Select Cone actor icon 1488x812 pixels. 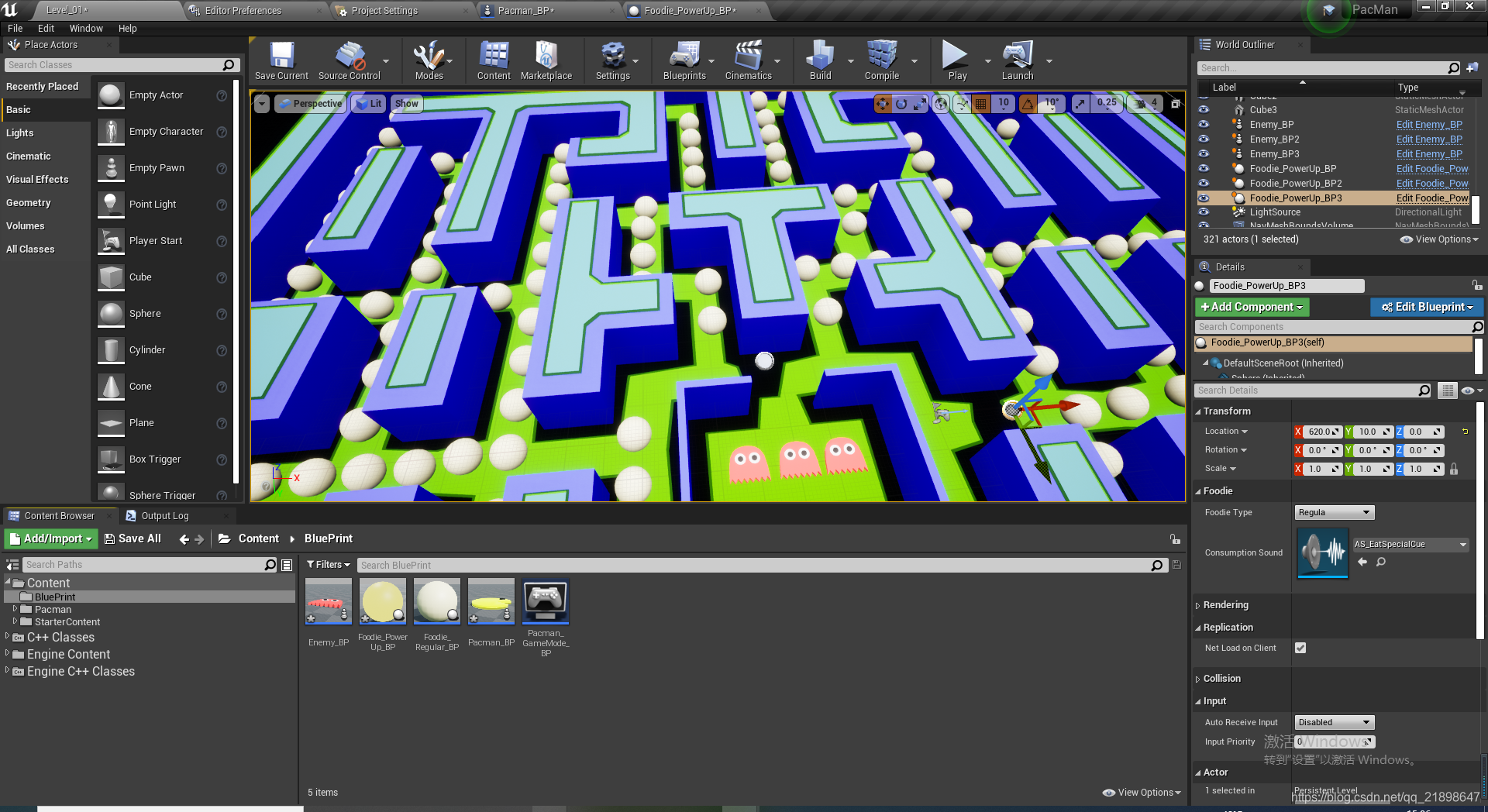pyautogui.click(x=111, y=387)
